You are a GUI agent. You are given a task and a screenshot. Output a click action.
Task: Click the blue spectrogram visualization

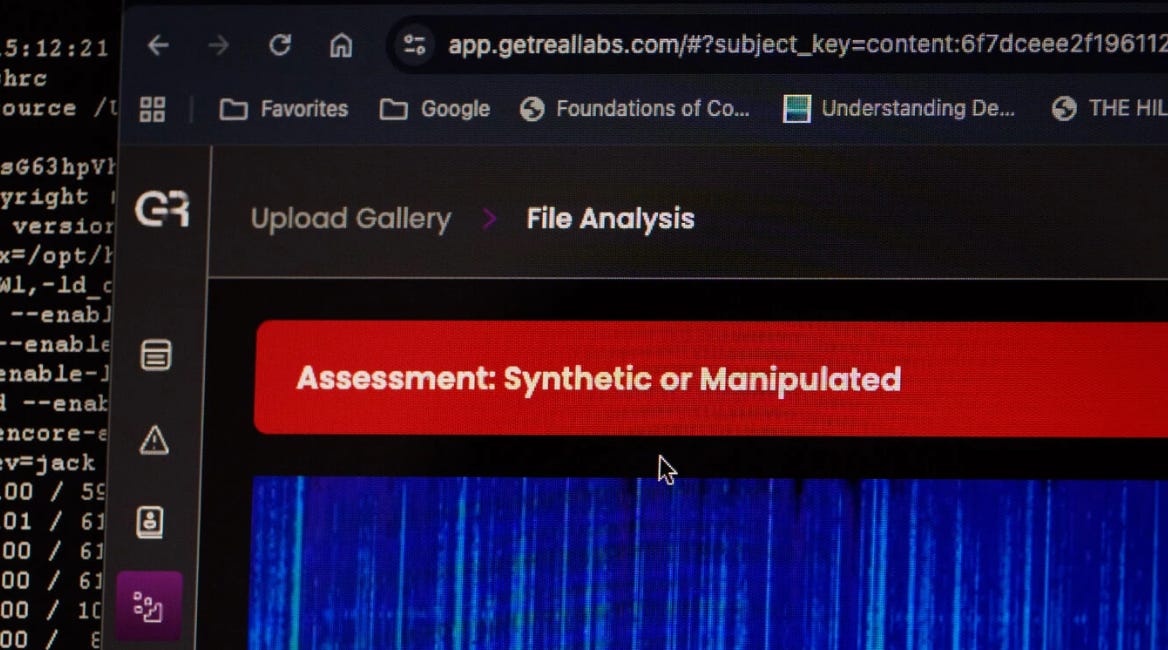[708, 563]
